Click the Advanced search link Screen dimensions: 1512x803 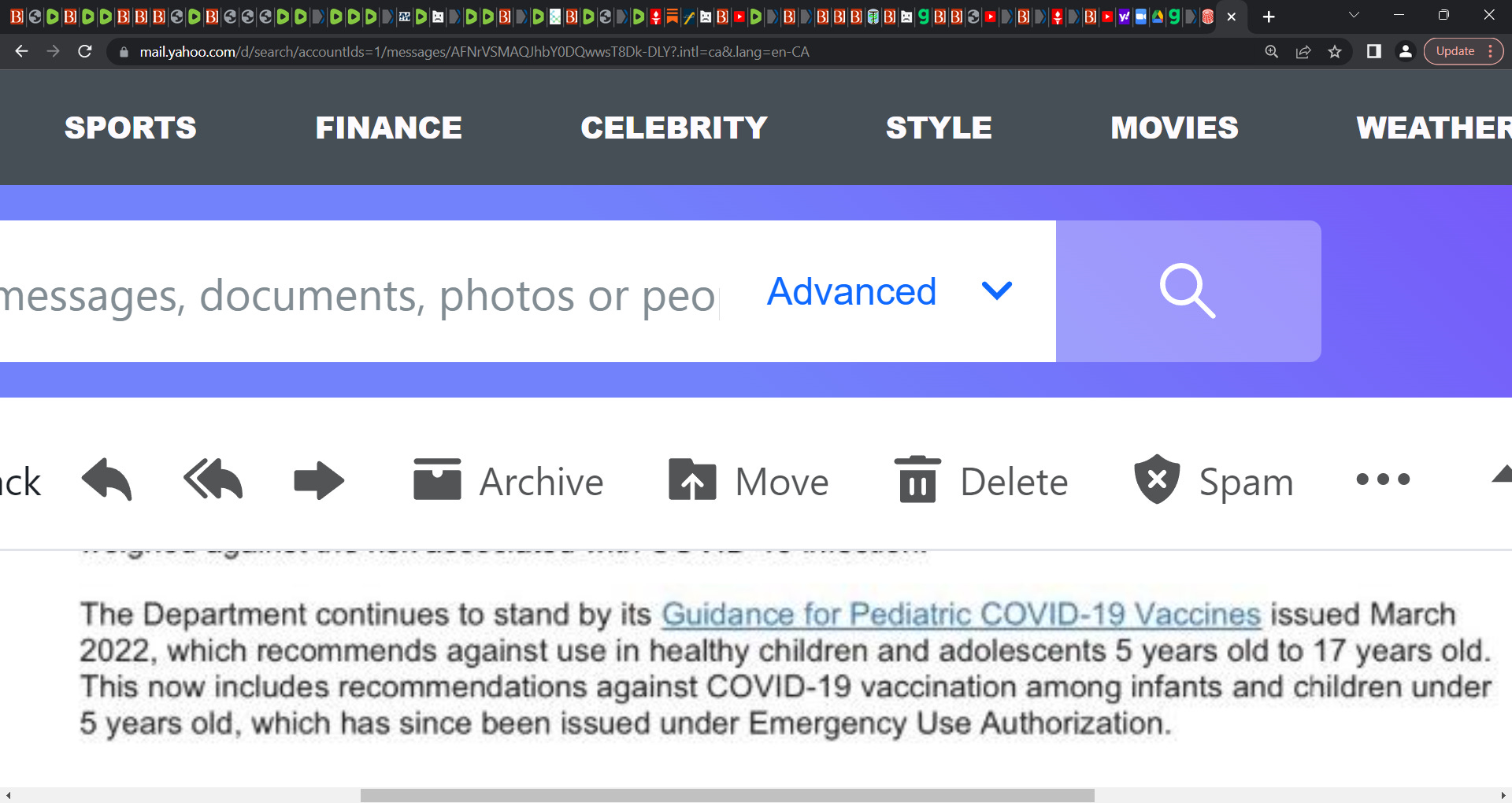[x=852, y=291]
